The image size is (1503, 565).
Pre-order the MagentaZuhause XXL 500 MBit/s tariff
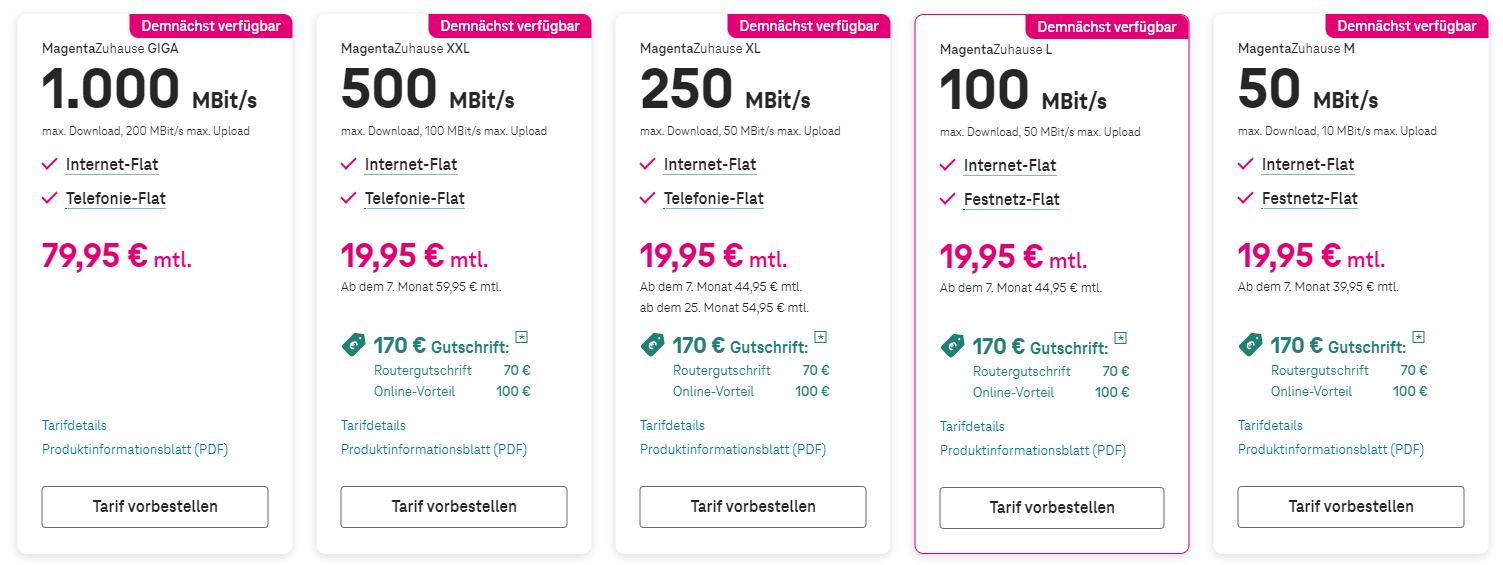click(454, 507)
